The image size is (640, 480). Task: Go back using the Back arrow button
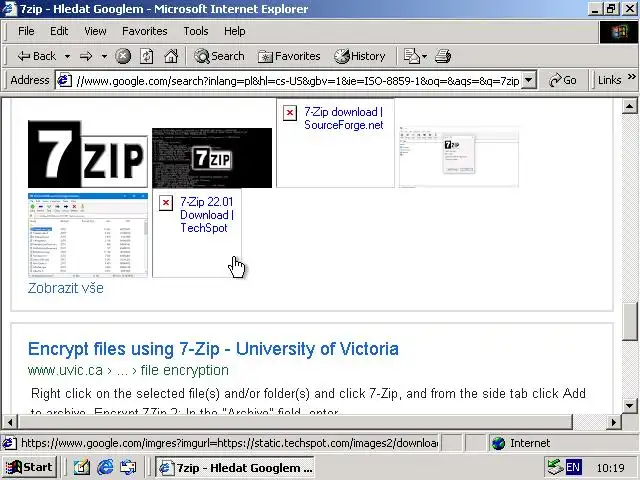click(36, 56)
